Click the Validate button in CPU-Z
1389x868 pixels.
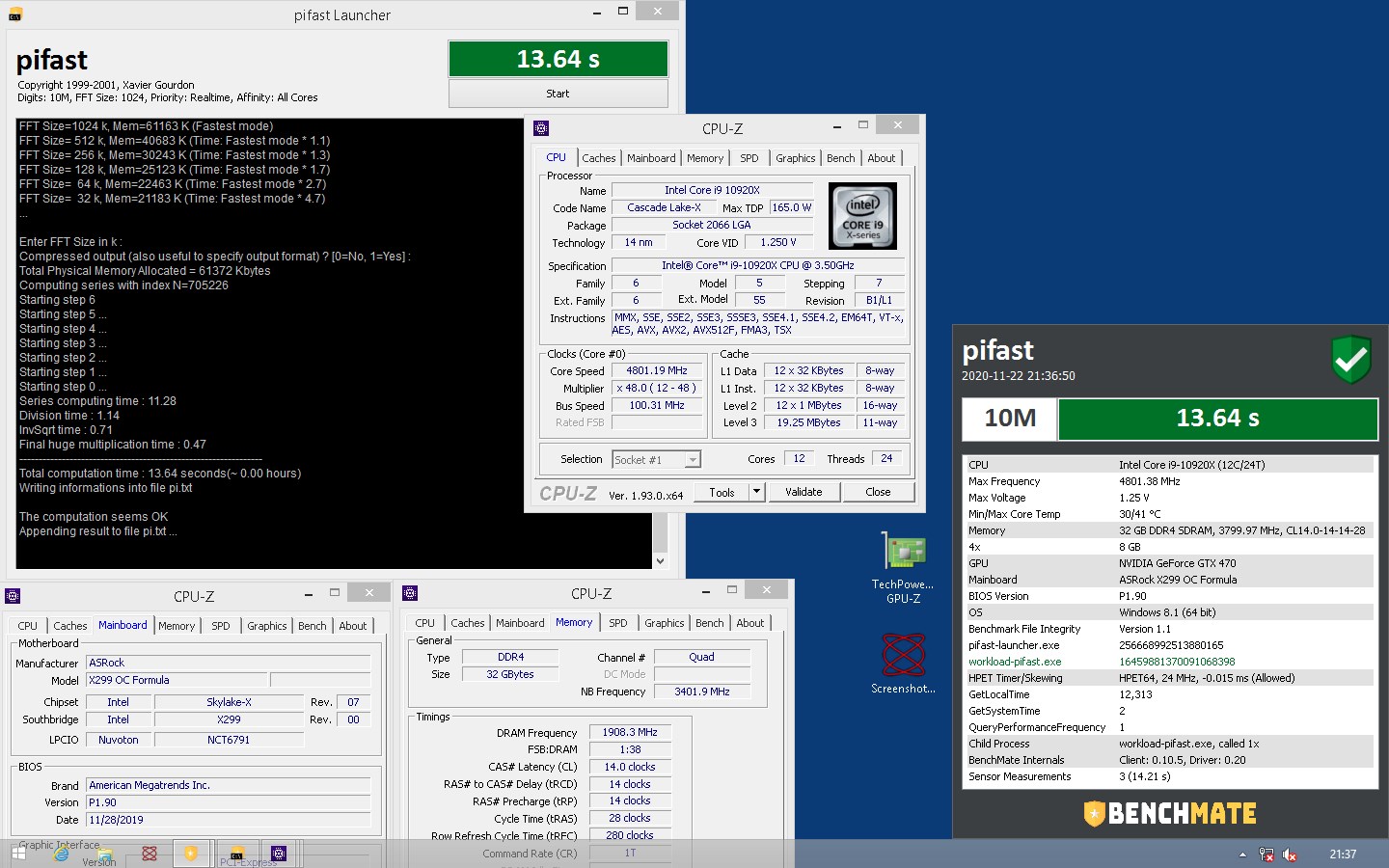point(803,492)
